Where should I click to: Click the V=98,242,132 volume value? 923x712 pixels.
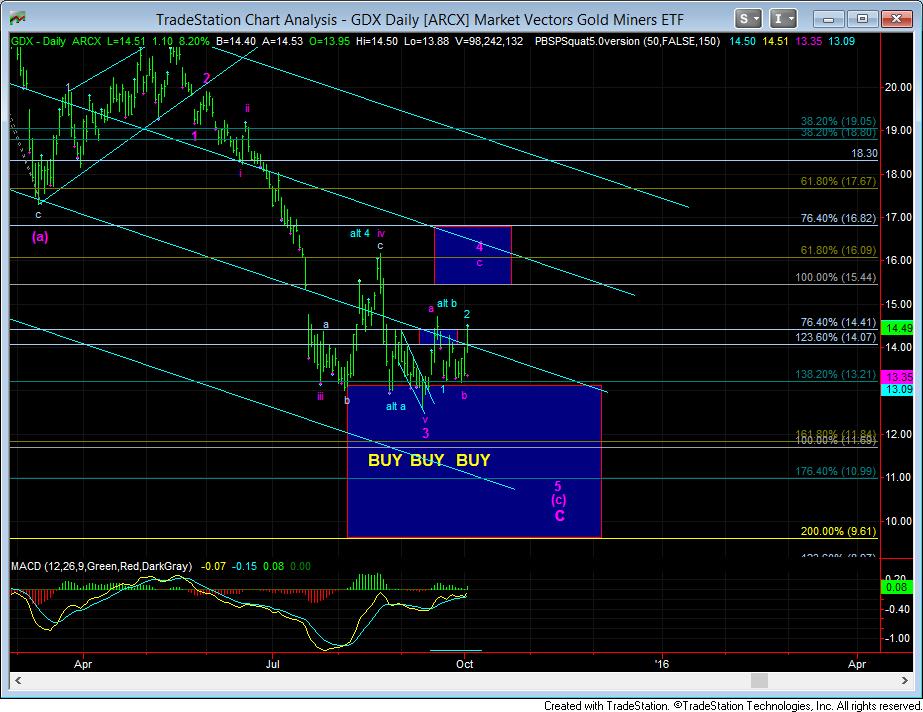(489, 41)
